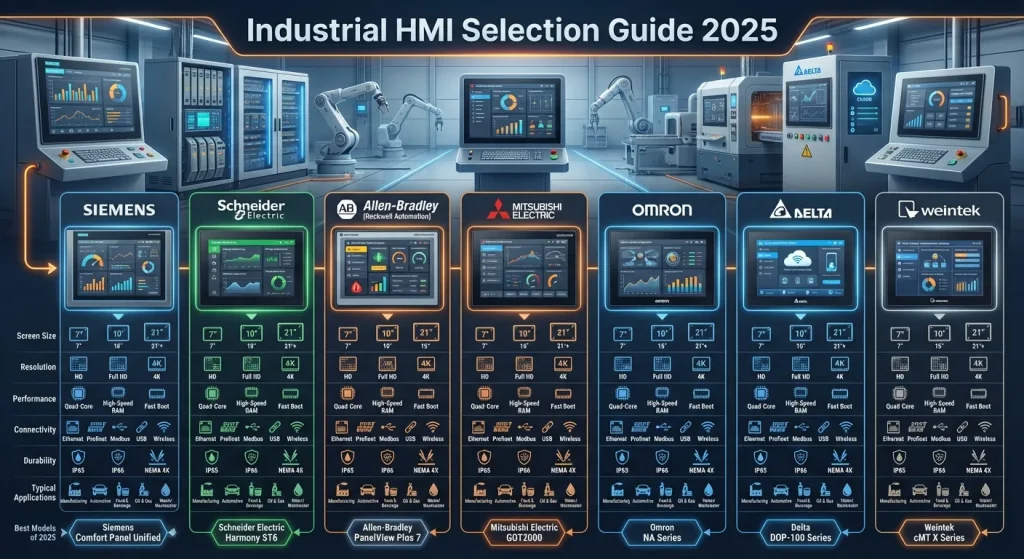This screenshot has width=1024, height=559.
Task: Click the "Connectivity" row label
Action: pos(35,430)
